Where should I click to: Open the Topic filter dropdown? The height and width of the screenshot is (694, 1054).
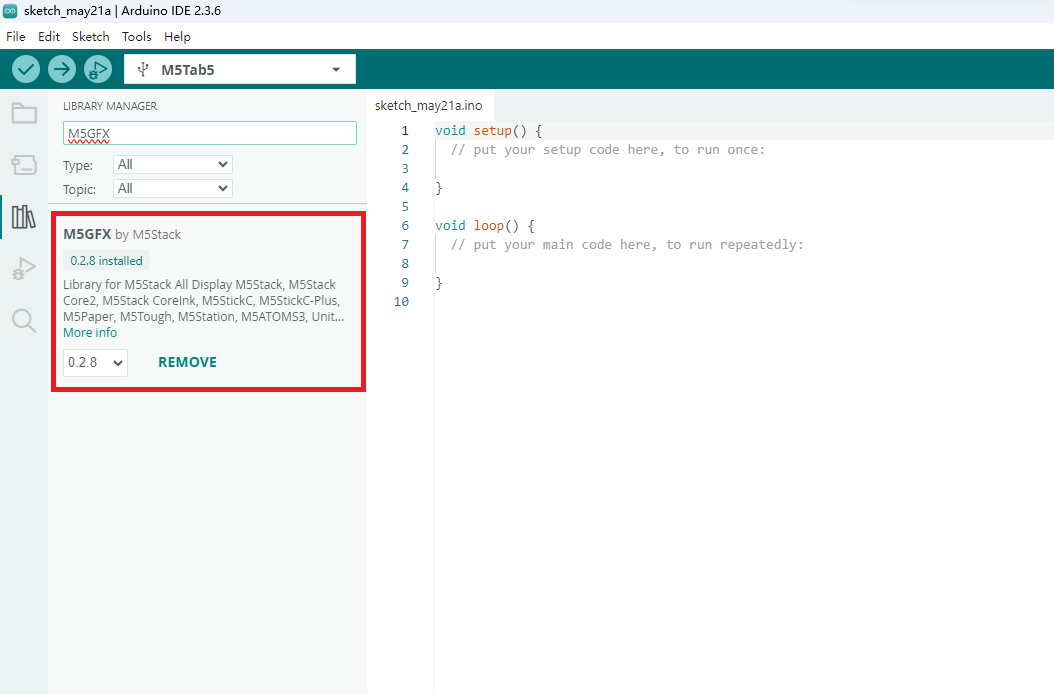173,189
